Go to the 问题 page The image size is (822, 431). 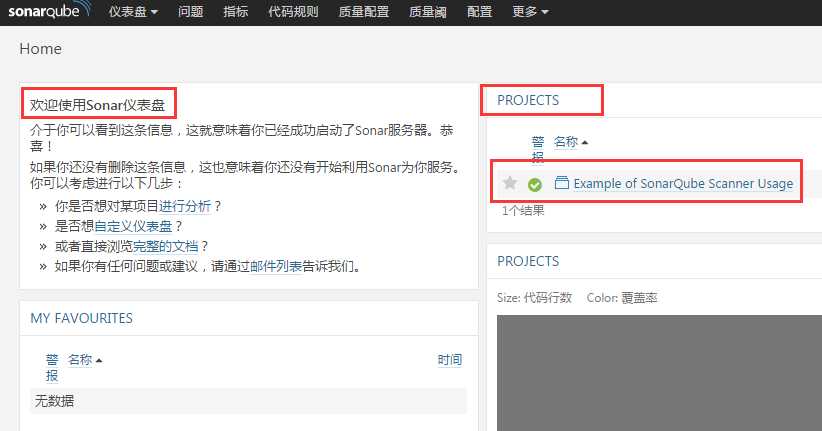coord(190,12)
